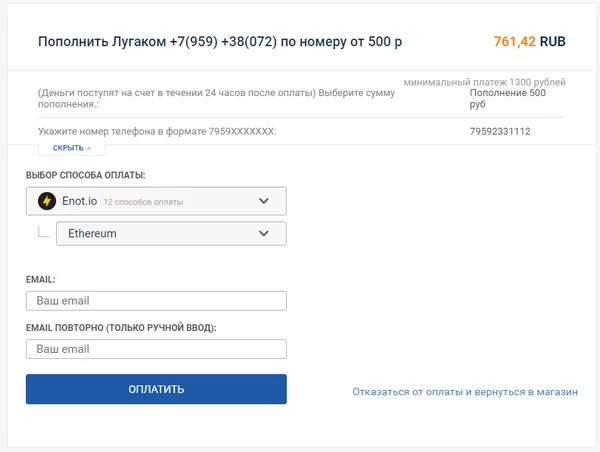
Task: Collapse order details with СКРЫТЬ
Action: point(68,148)
